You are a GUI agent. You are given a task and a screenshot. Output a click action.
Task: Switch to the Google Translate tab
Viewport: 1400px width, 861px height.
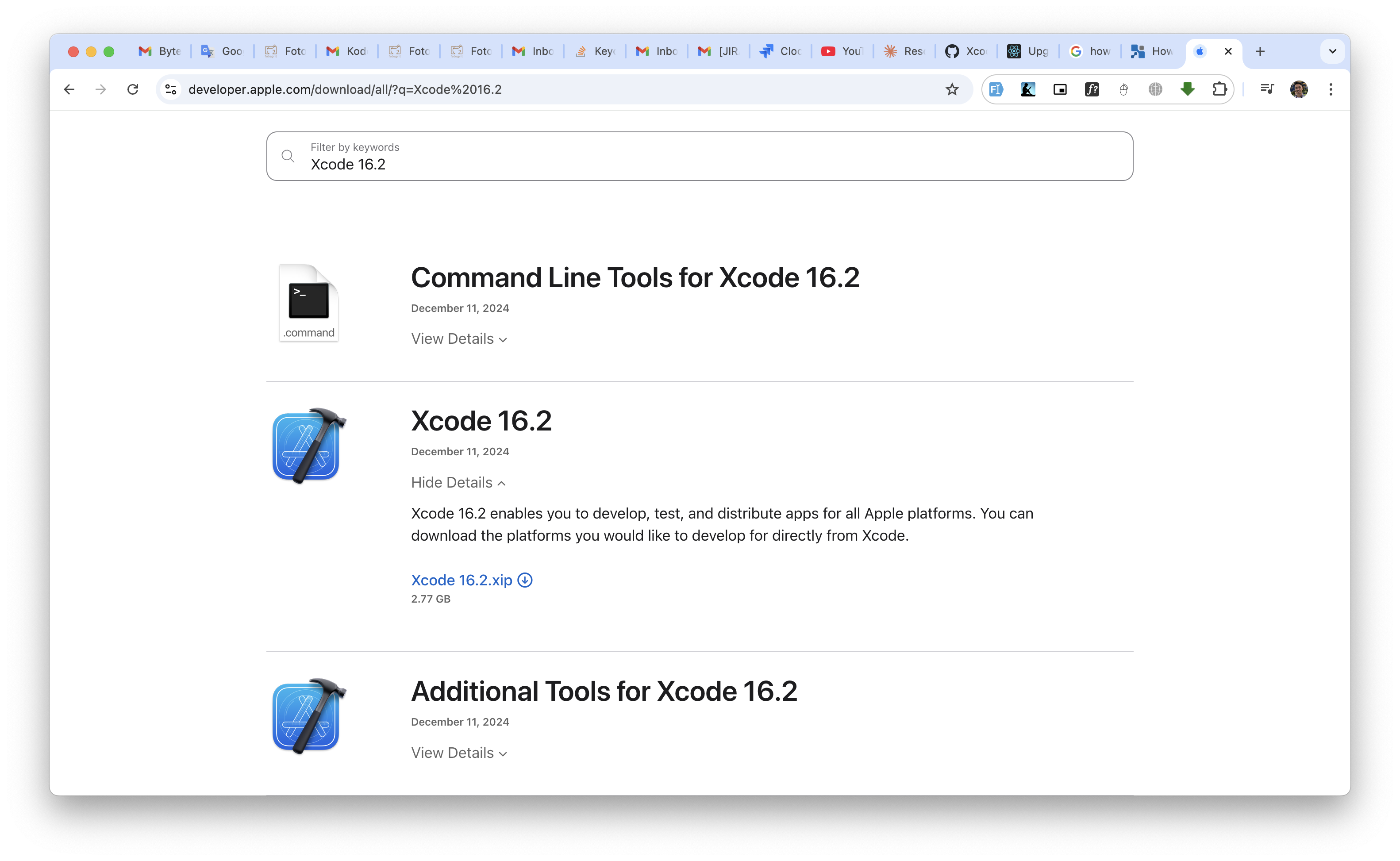pos(222,51)
